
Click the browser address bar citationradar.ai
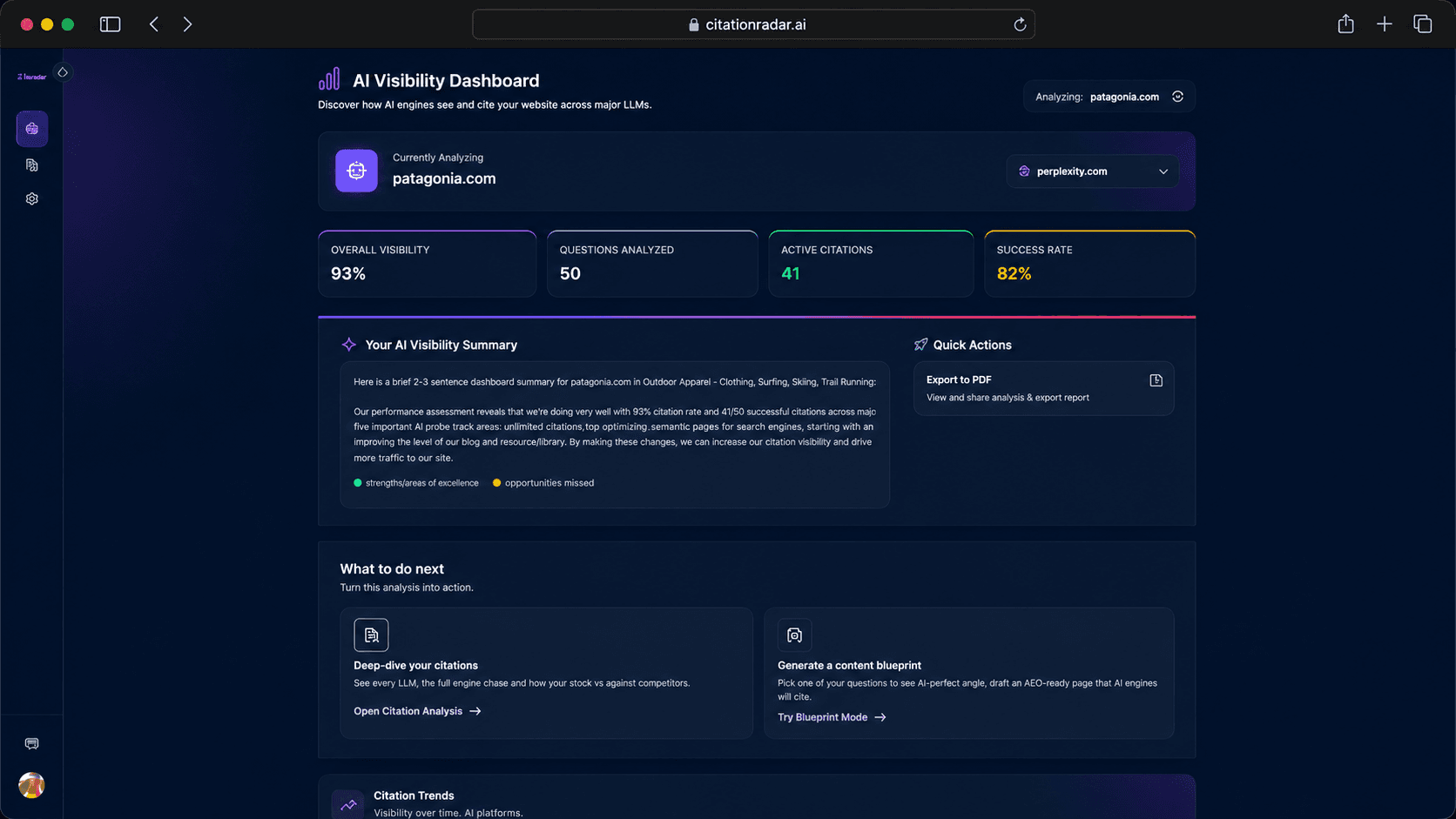click(753, 24)
